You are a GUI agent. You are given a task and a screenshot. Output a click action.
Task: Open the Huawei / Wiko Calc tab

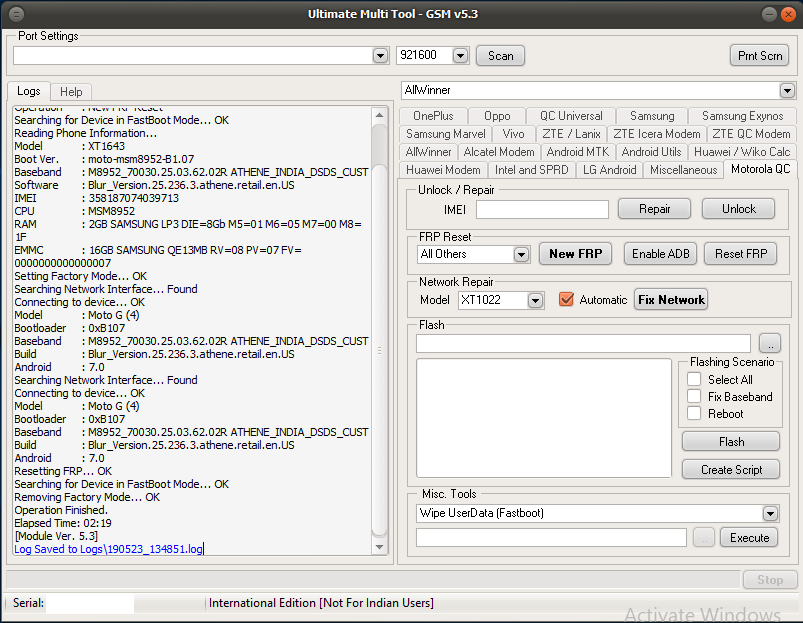coord(742,152)
